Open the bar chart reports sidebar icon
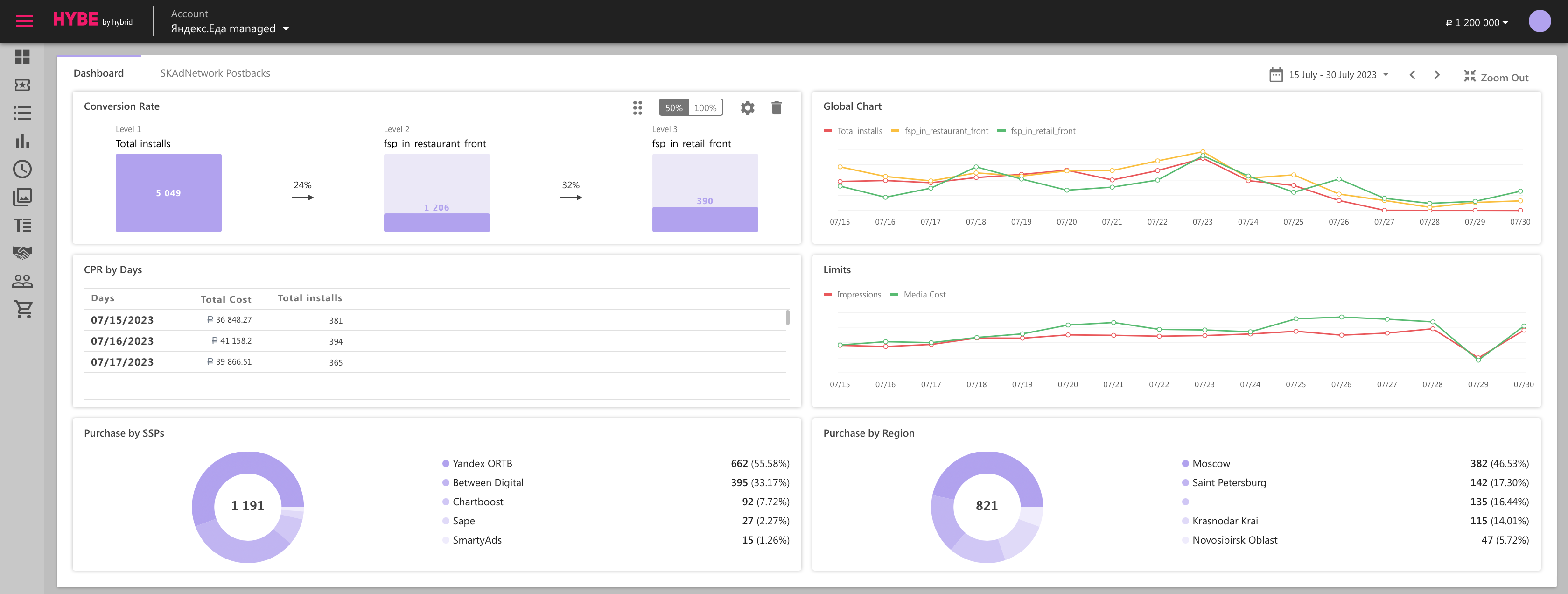 [x=22, y=141]
